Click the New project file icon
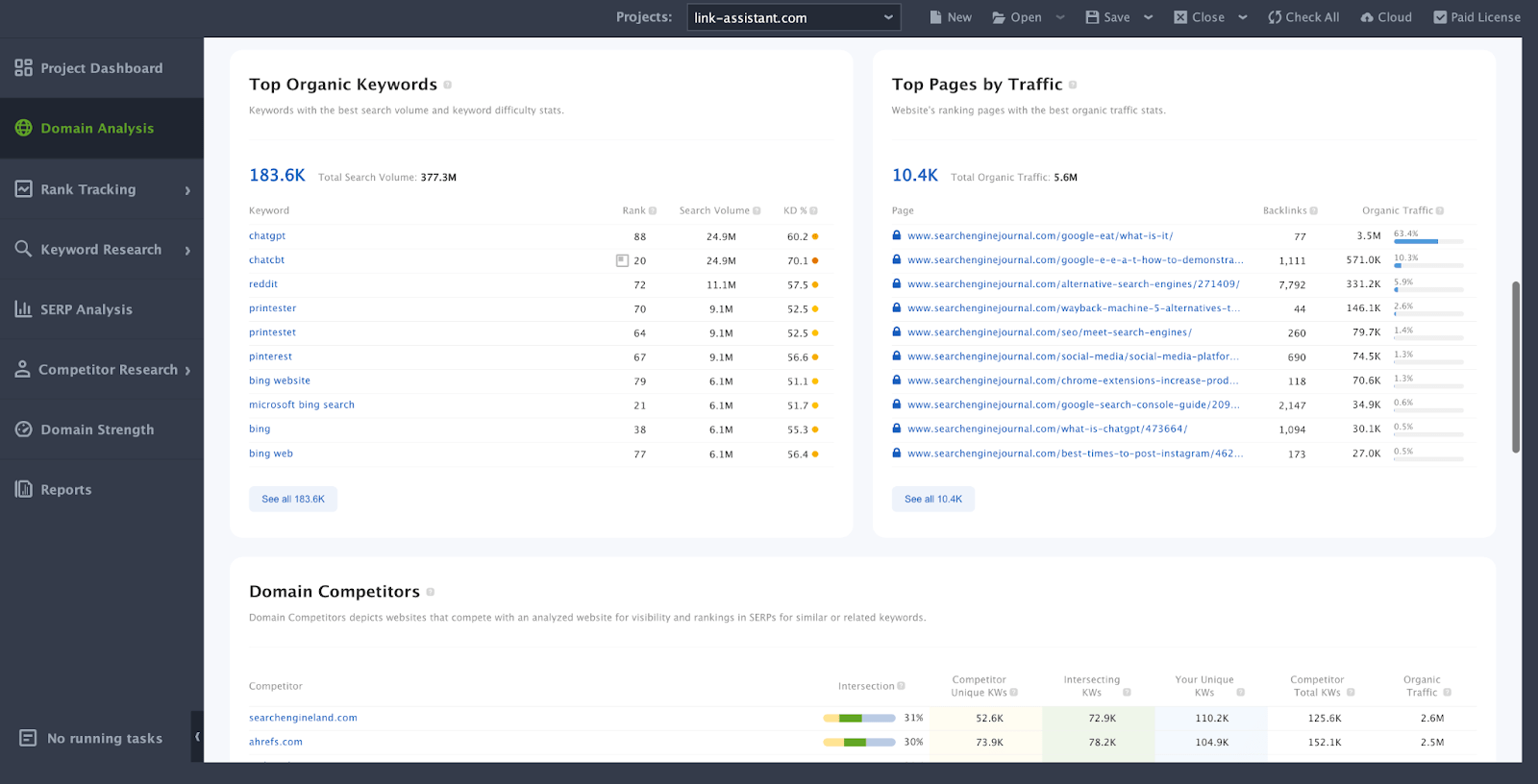1538x784 pixels. pyautogui.click(x=935, y=17)
